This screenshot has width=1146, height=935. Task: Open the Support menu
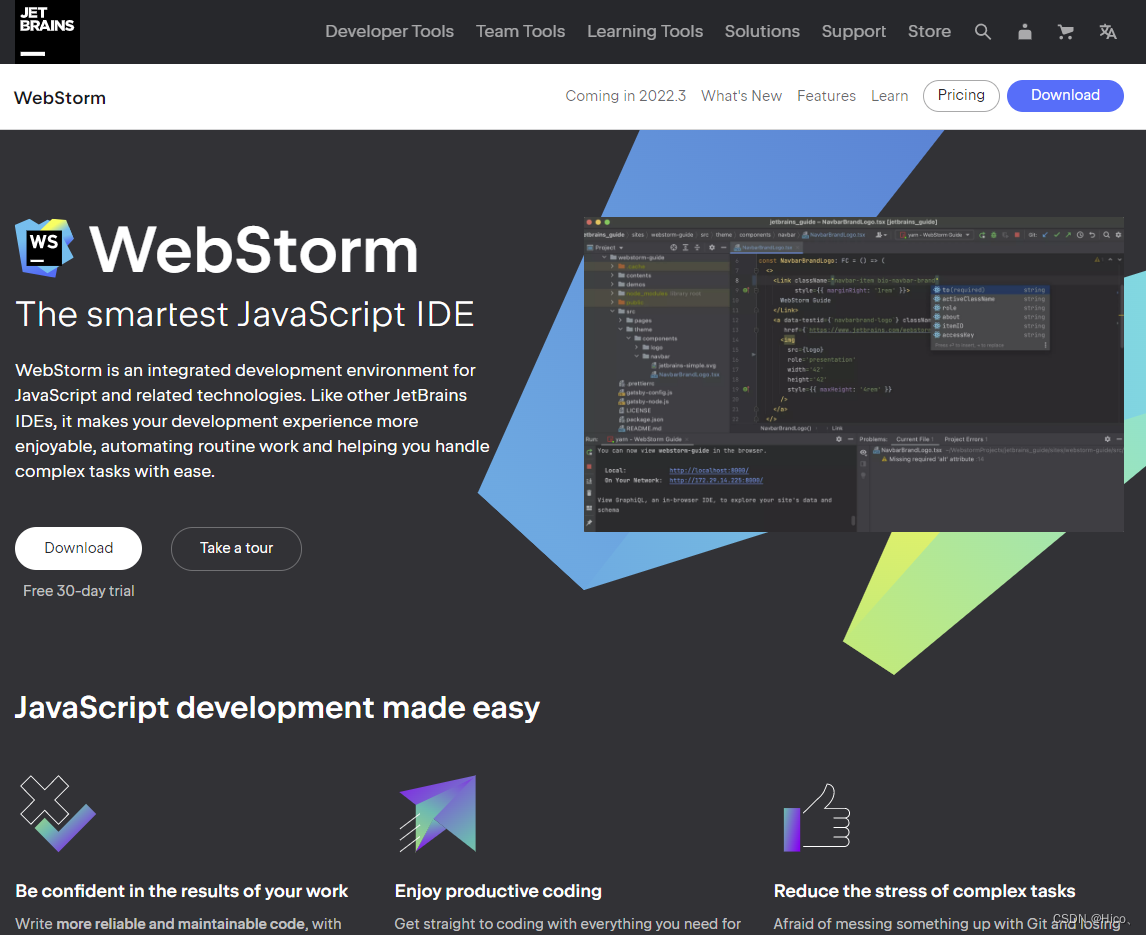[x=854, y=31]
